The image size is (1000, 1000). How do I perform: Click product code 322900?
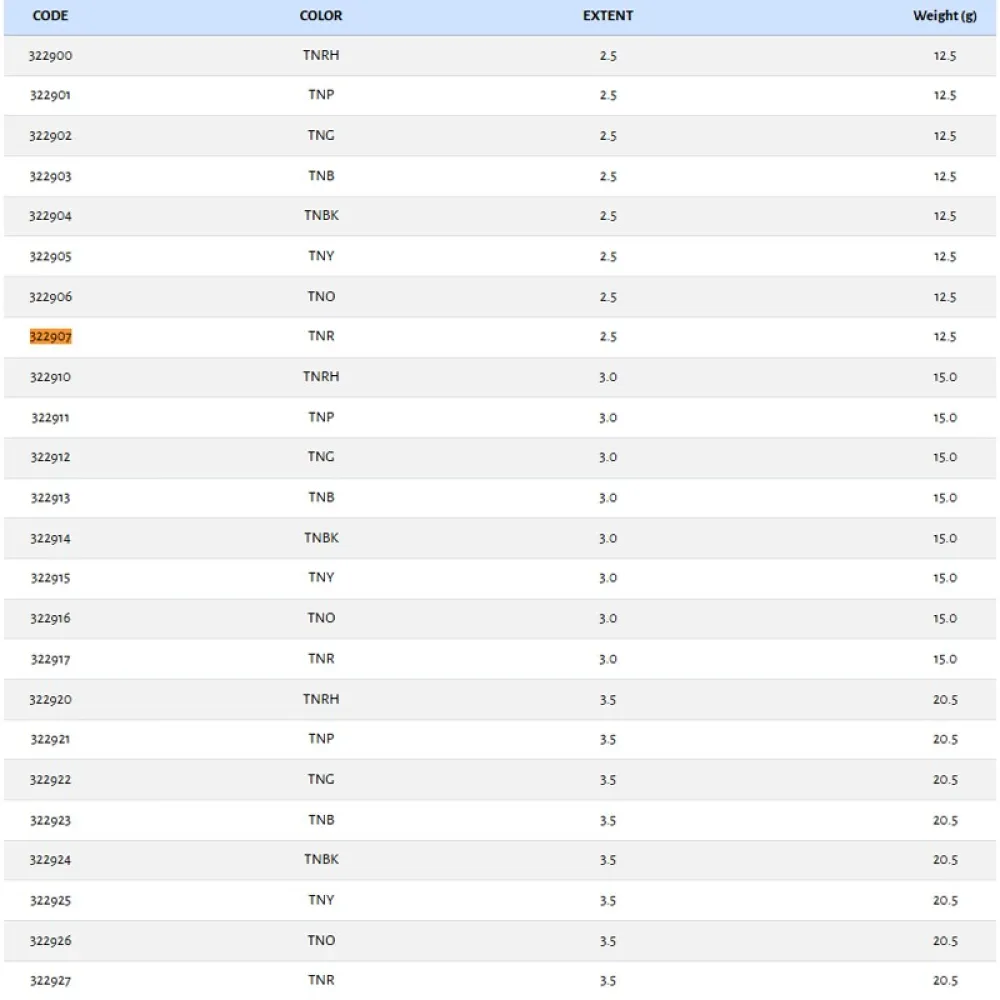50,55
